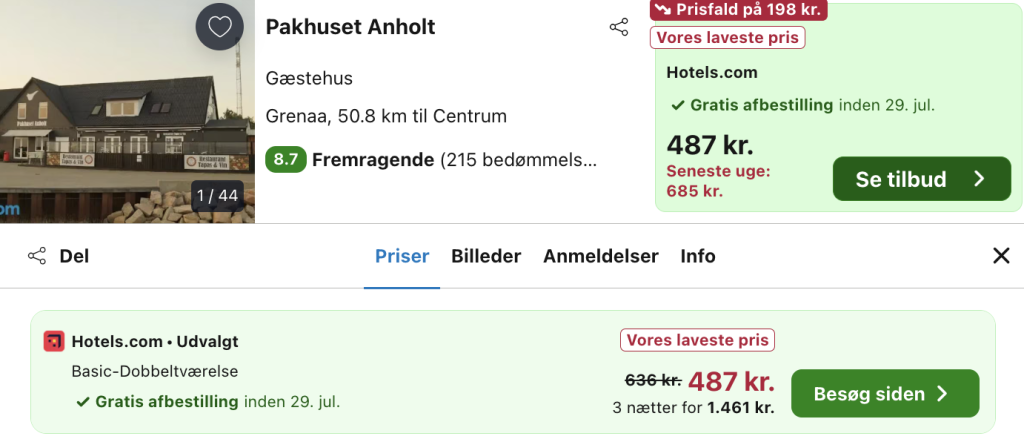Viewport: 1024px width, 439px height.
Task: Open the Pakhuset Anholt hotel title
Action: click(x=350, y=27)
